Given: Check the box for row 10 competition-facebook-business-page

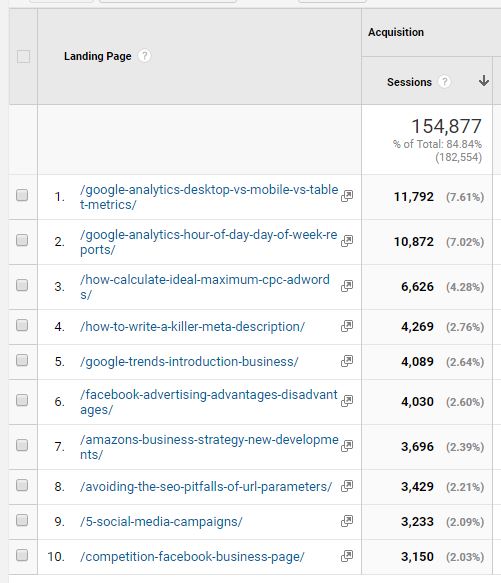Looking at the screenshot, I should tap(22, 555).
